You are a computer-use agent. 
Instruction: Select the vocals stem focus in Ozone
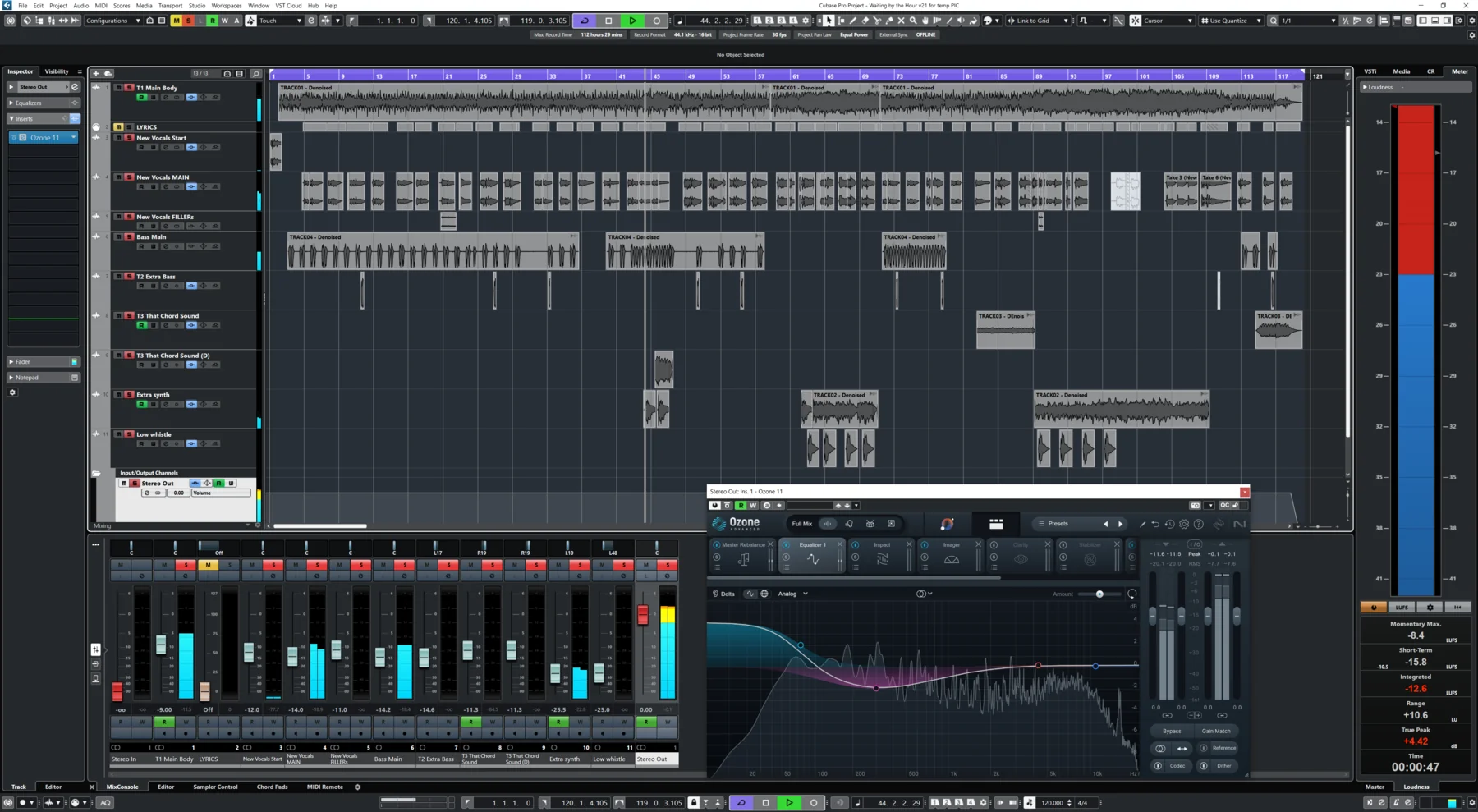(848, 524)
